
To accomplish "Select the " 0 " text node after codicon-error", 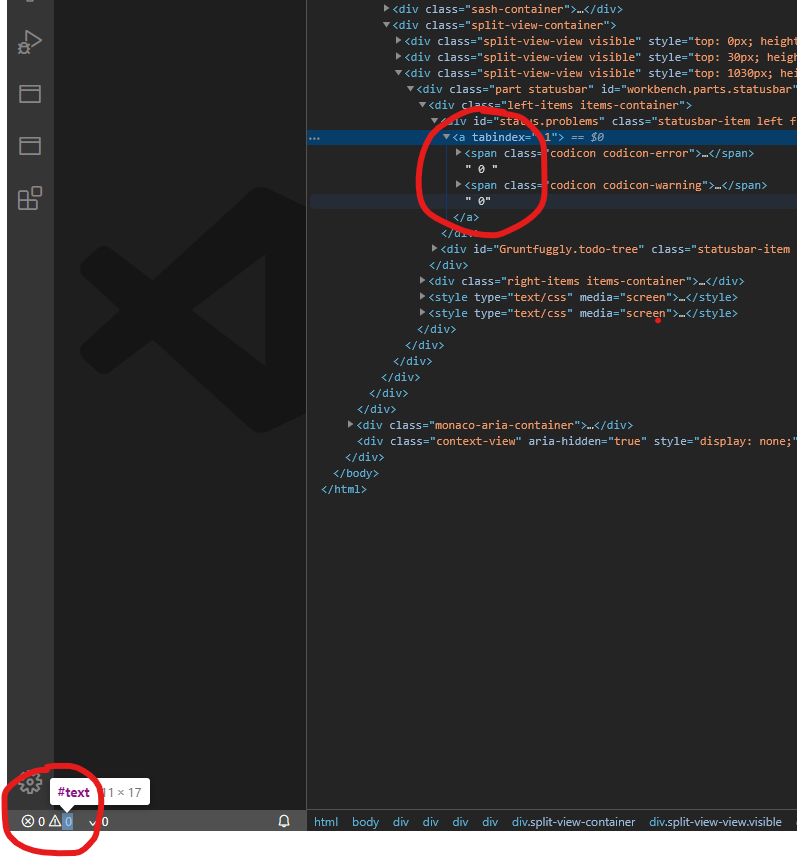I will click(x=482, y=169).
